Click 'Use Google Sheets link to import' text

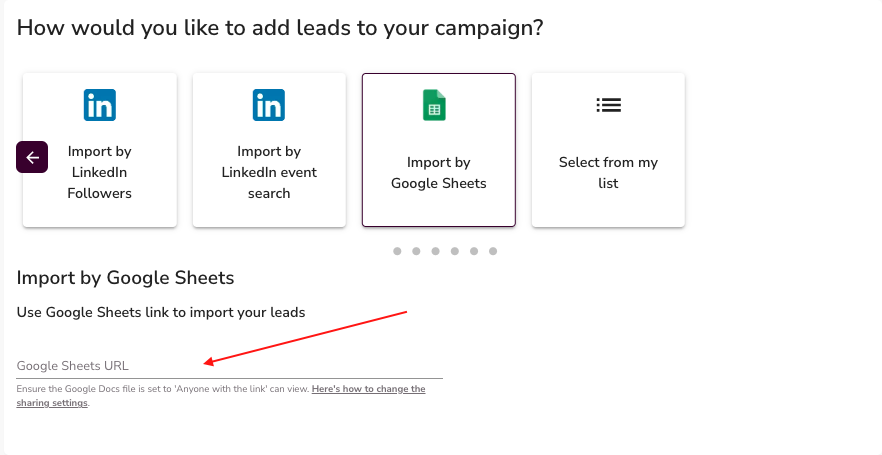click(x=161, y=312)
